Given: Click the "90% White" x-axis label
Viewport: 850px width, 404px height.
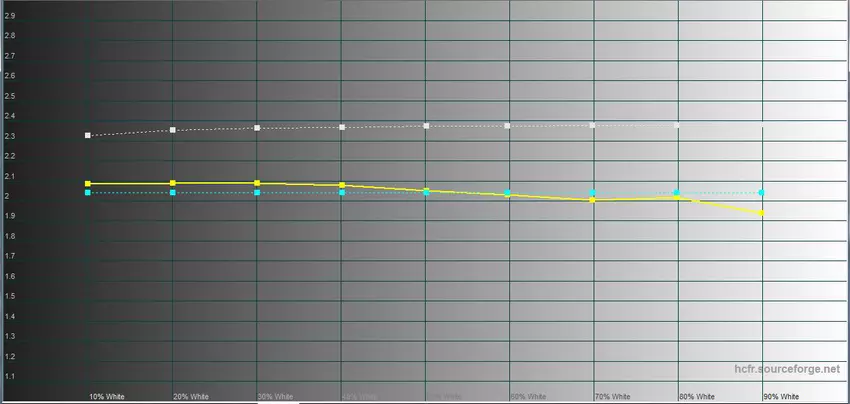Looking at the screenshot, I should pos(780,397).
